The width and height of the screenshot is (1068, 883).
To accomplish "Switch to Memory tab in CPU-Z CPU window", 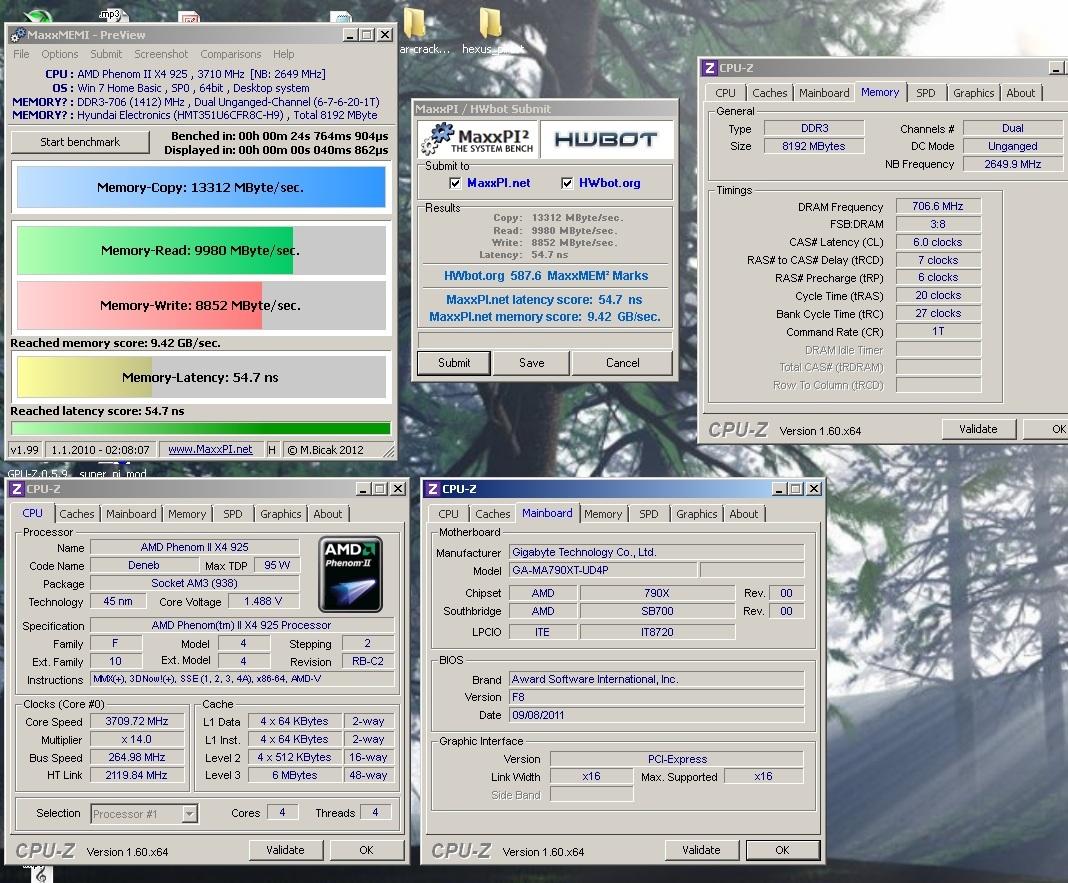I will tap(187, 514).
